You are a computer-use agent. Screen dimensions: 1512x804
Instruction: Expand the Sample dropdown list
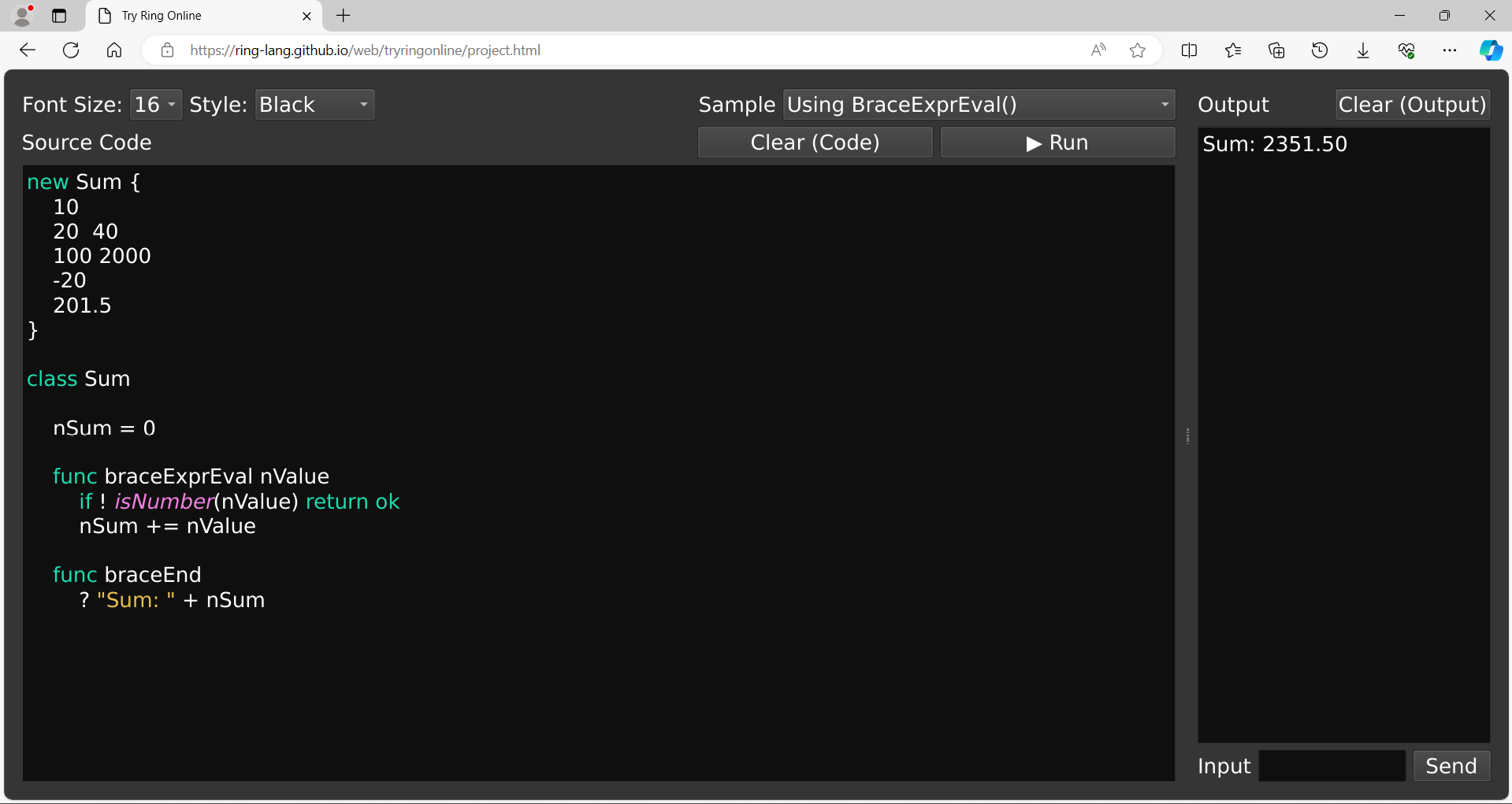coord(978,105)
